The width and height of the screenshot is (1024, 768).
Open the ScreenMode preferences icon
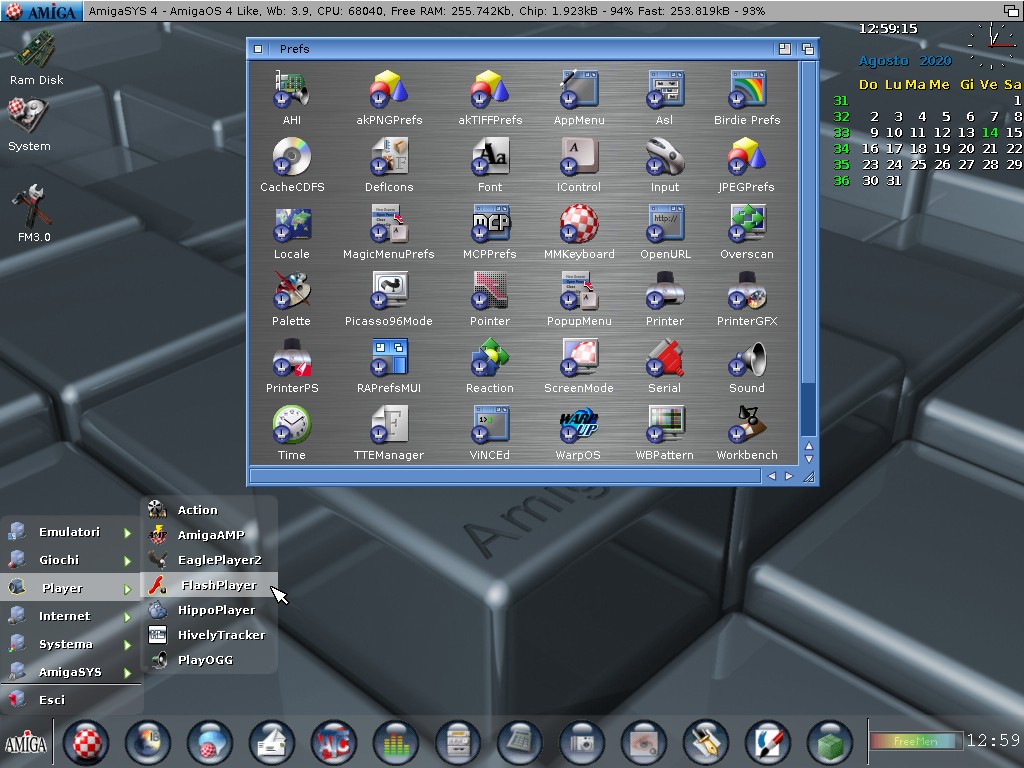(x=578, y=359)
